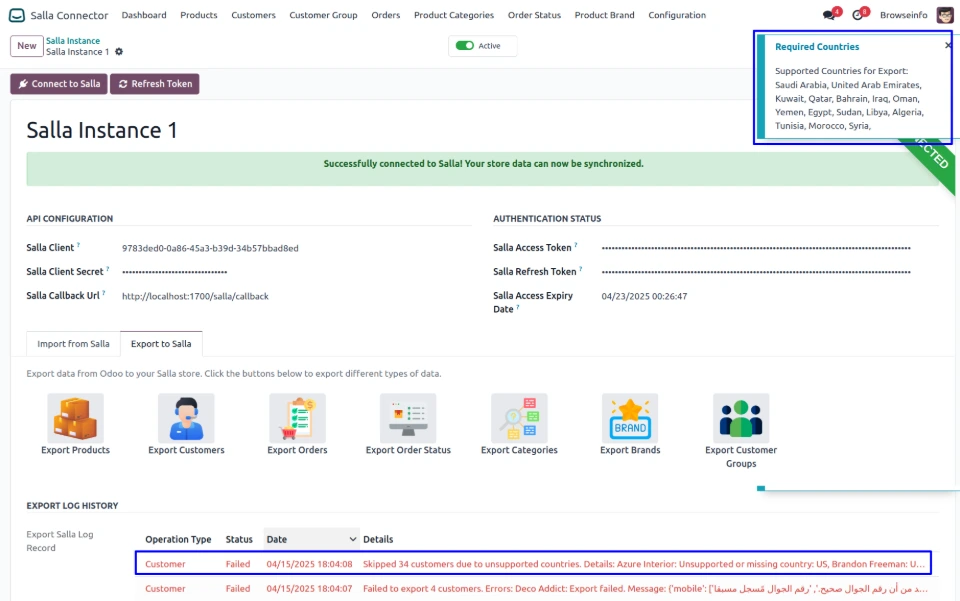960x601 pixels.
Task: Switch to the Import from Salla tab
Action: point(73,344)
